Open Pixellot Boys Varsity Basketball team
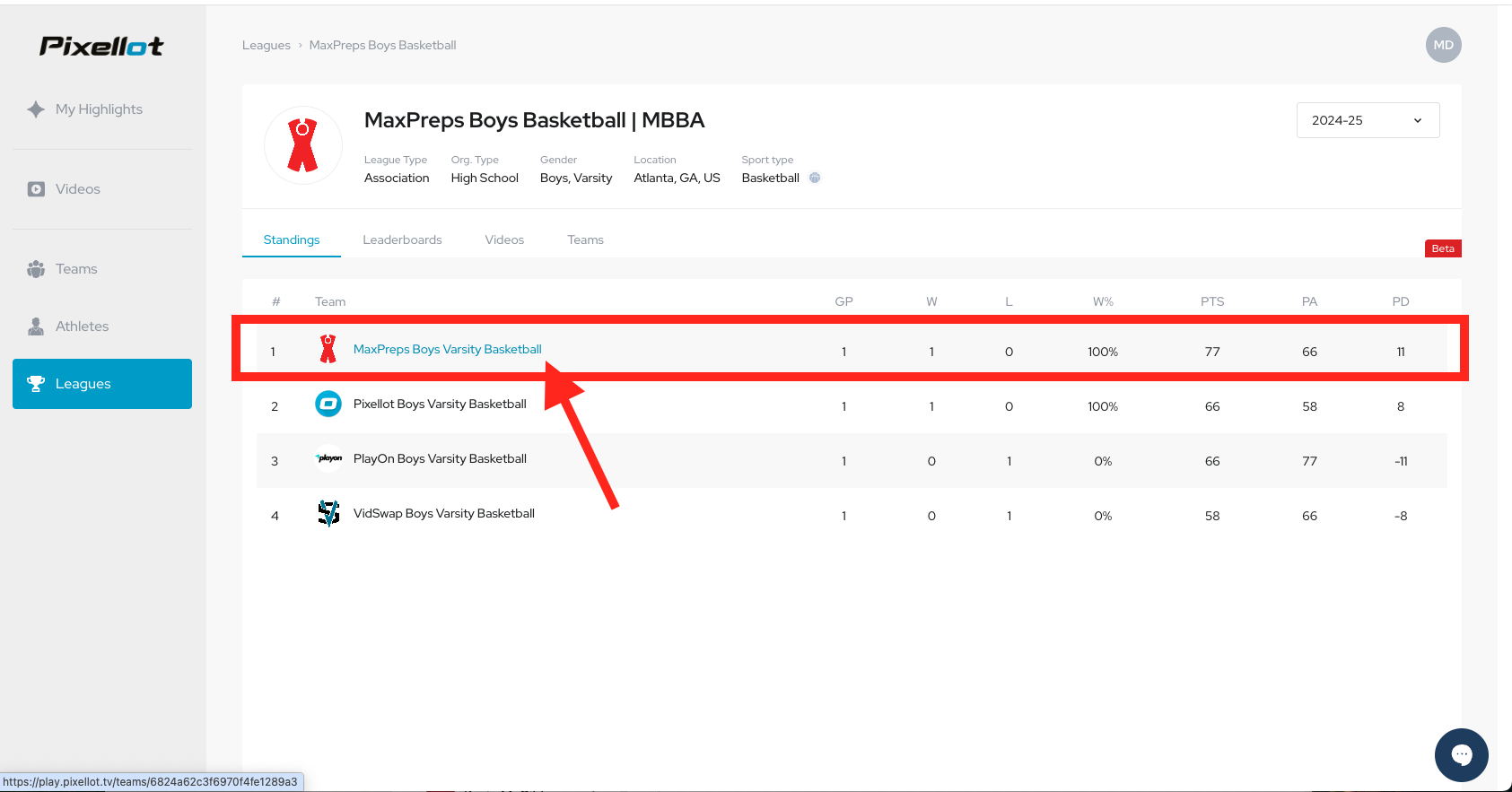 point(440,404)
